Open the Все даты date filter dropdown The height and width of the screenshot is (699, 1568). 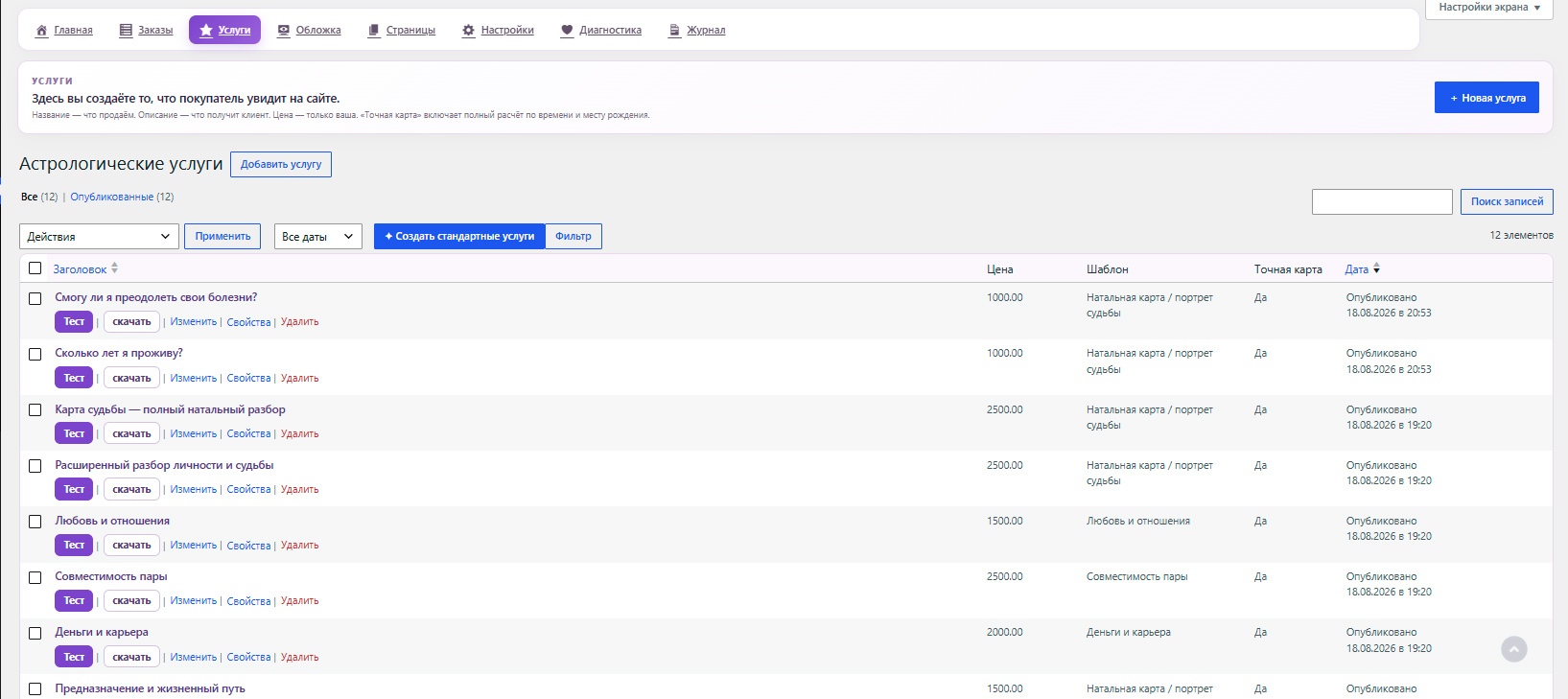tap(317, 237)
